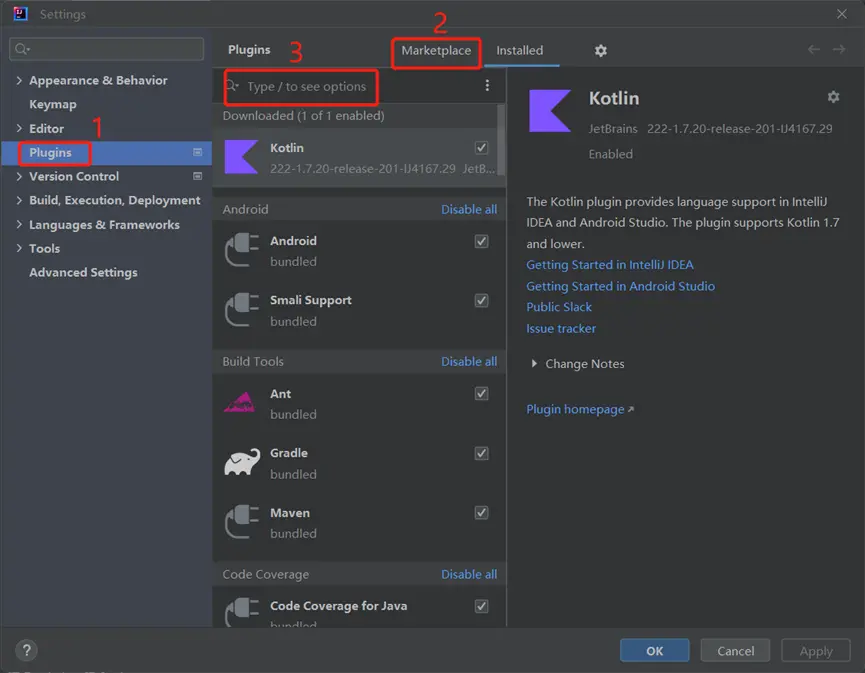Click the Apply button

(816, 650)
